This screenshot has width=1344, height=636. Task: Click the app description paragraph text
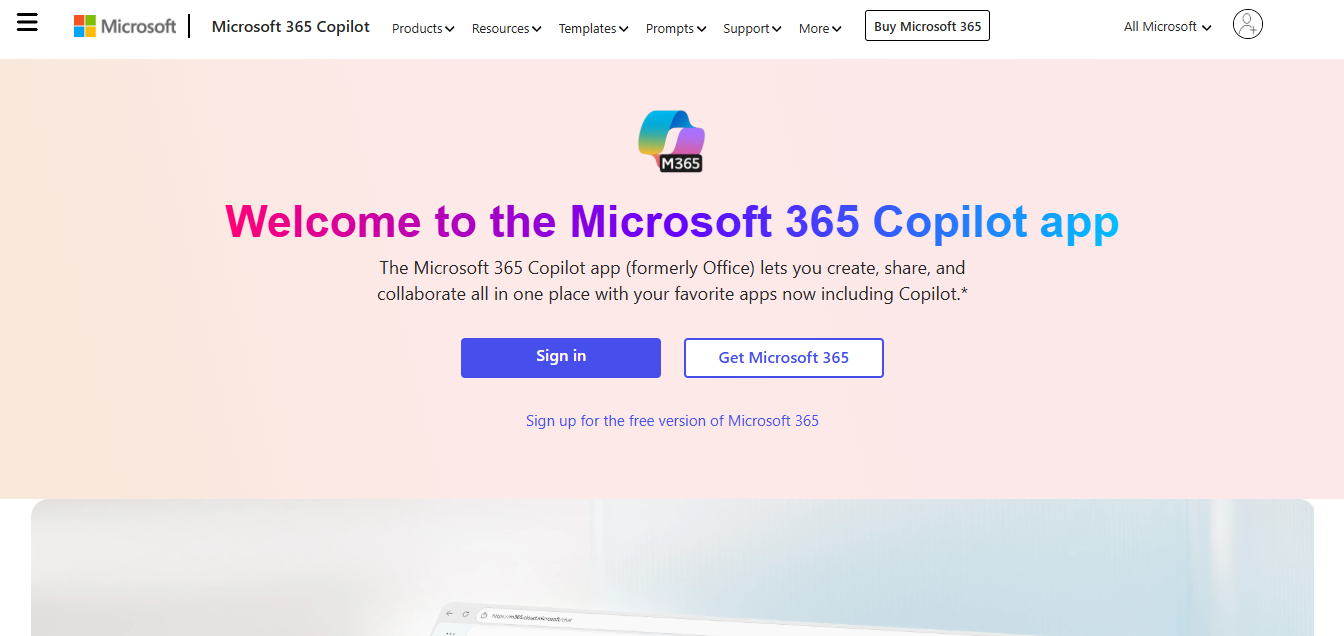pyautogui.click(x=672, y=281)
